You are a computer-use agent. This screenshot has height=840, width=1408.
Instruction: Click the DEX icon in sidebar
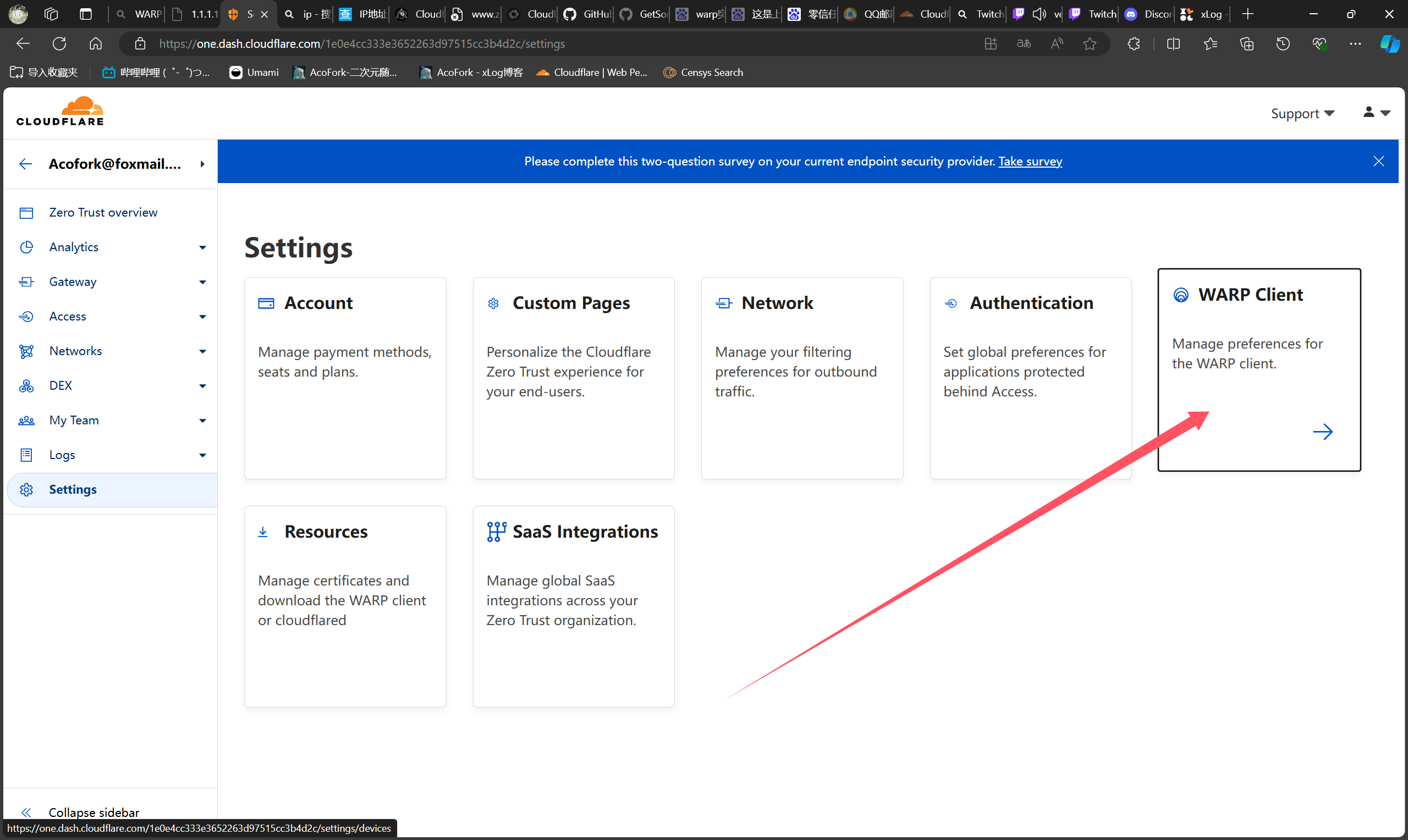pyautogui.click(x=26, y=385)
